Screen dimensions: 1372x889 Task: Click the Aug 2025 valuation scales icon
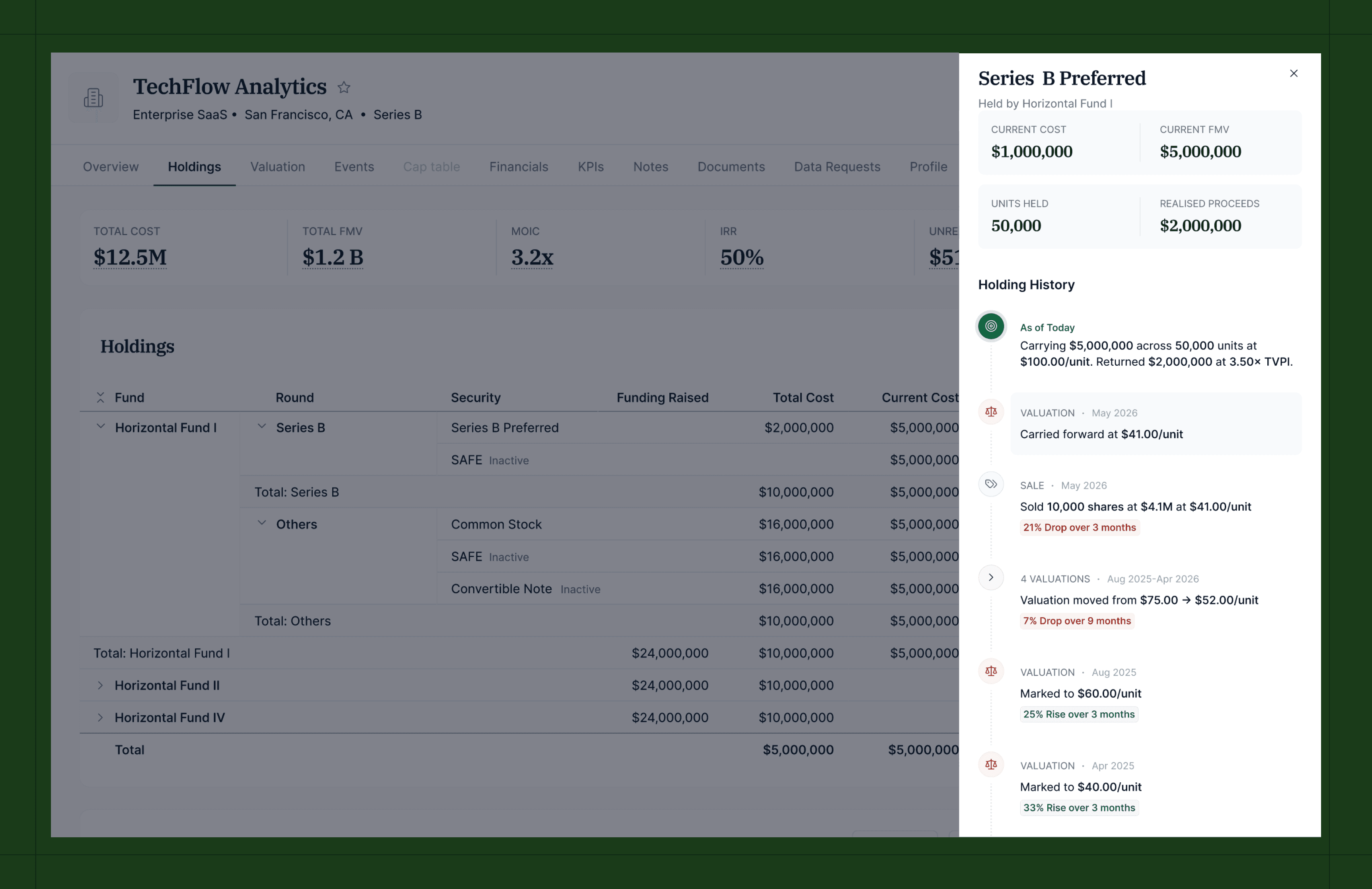point(991,671)
